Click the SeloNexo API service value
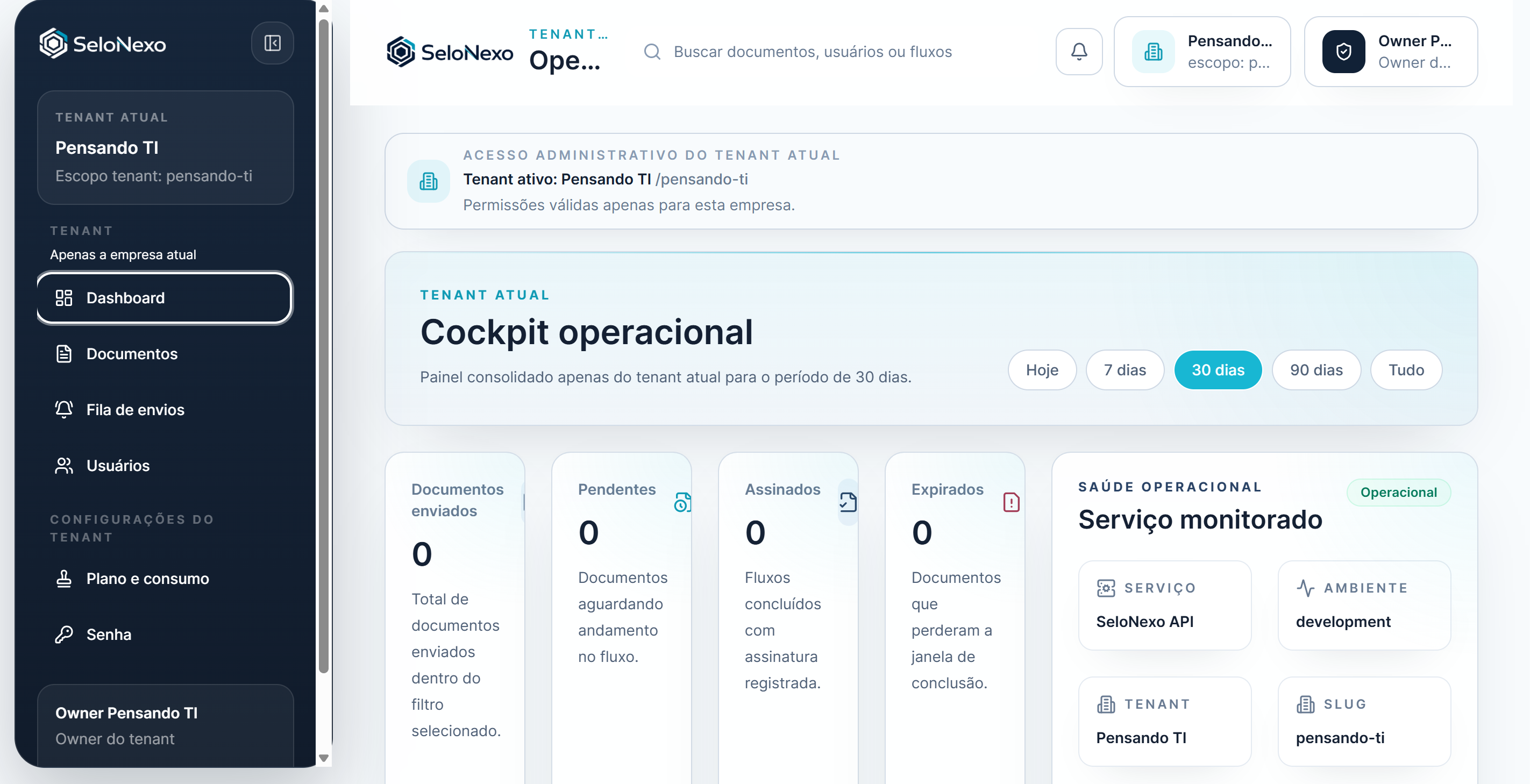This screenshot has height=784, width=1530. (x=1144, y=621)
